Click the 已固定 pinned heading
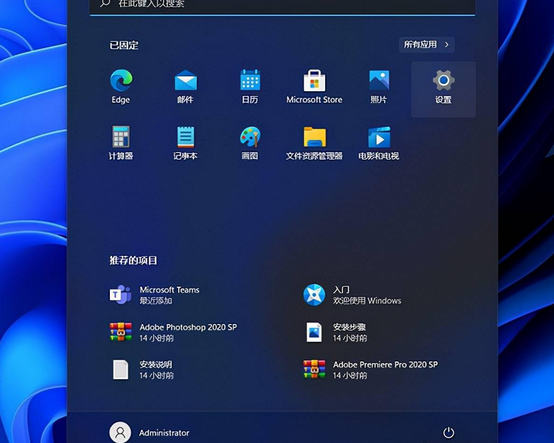 pyautogui.click(x=124, y=45)
